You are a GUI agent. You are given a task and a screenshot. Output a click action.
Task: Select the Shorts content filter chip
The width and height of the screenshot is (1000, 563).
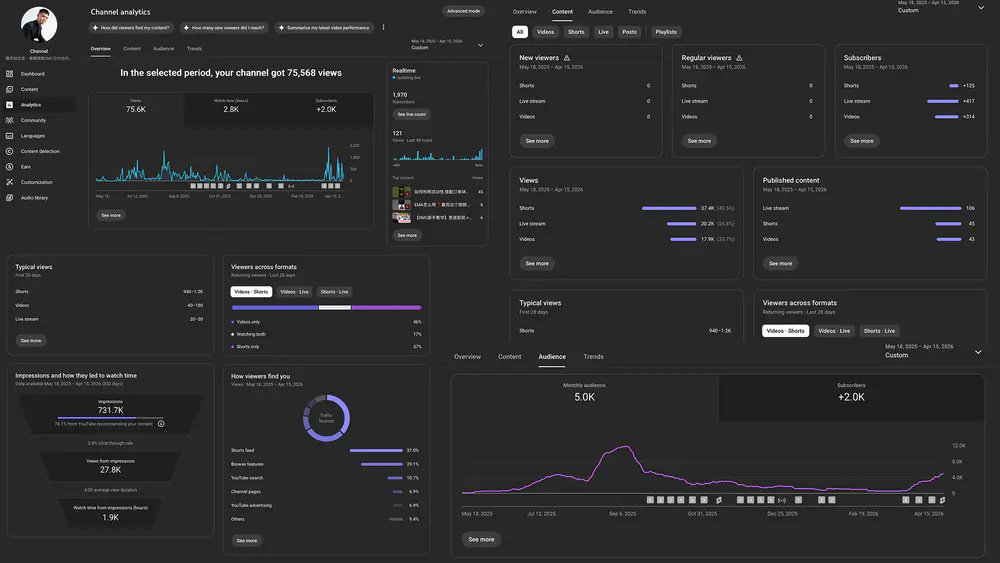click(x=576, y=32)
